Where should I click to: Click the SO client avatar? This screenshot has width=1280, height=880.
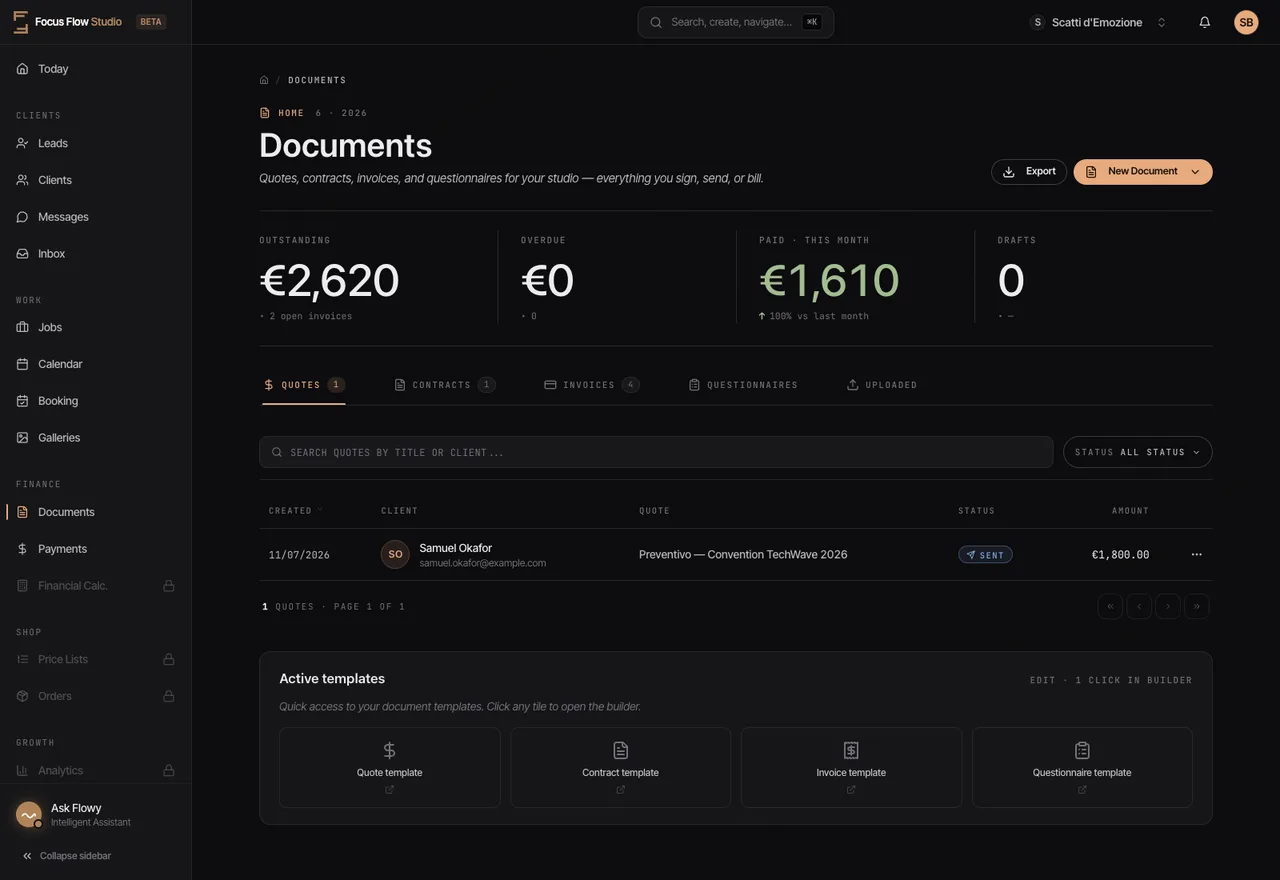(395, 555)
